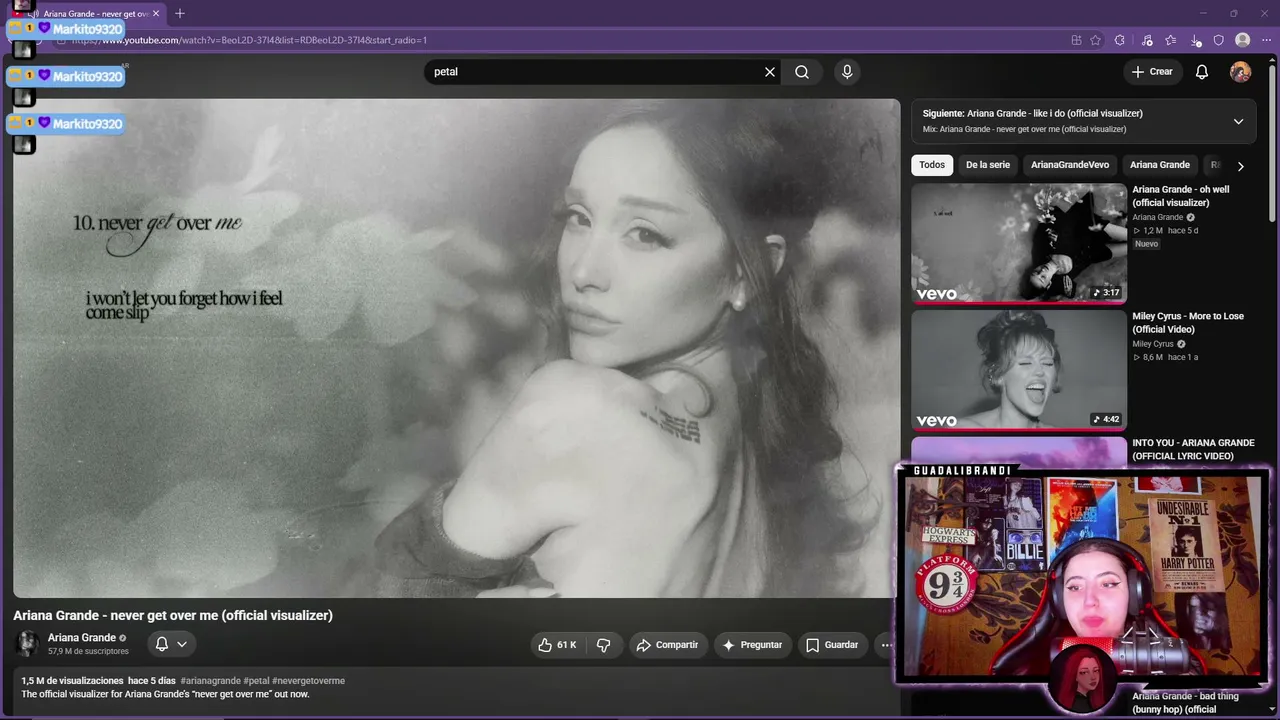This screenshot has height=720, width=1280.
Task: Open browser media playback control icon
Action: [x=1147, y=40]
